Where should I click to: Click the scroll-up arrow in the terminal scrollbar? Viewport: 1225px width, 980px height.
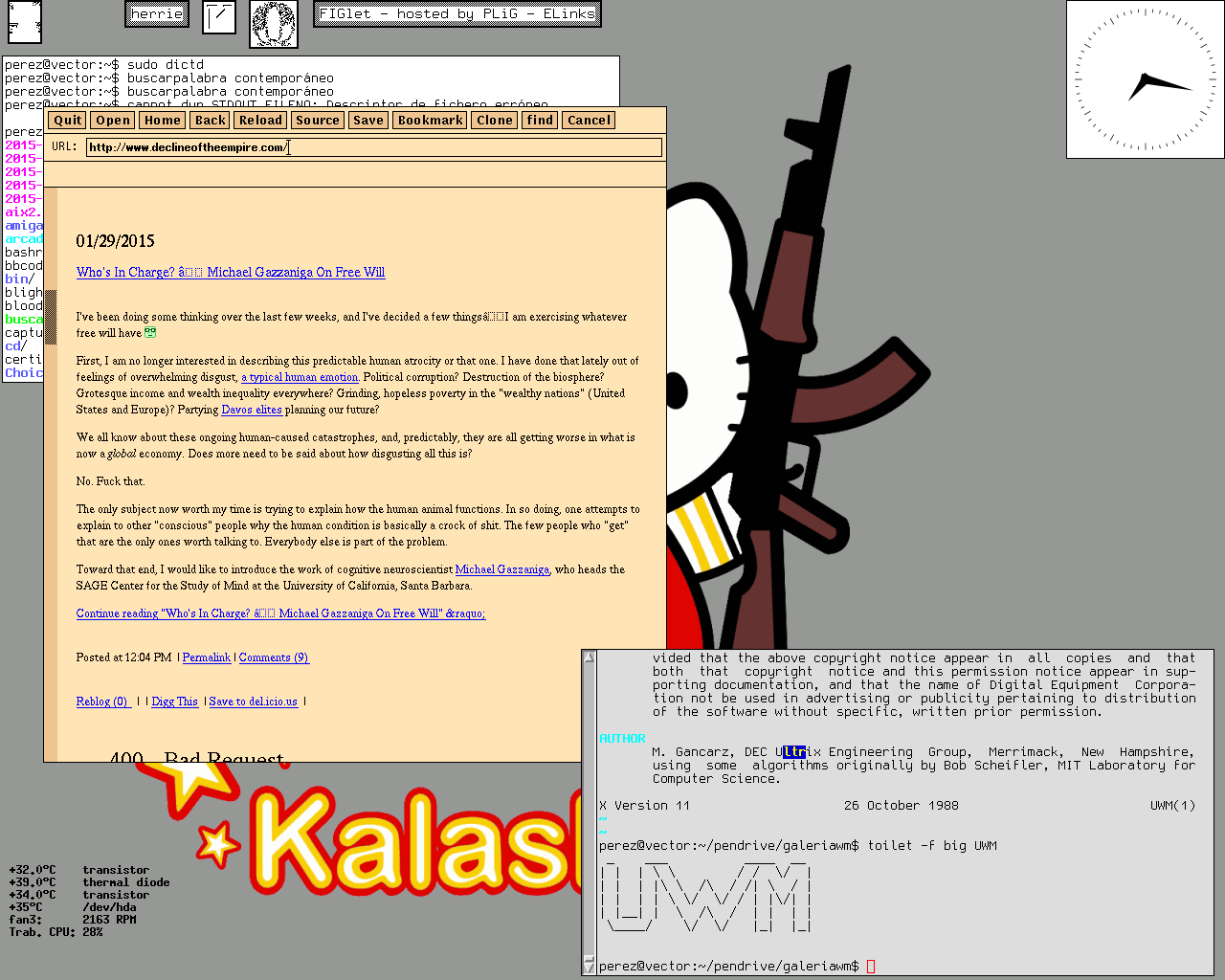pyautogui.click(x=590, y=658)
